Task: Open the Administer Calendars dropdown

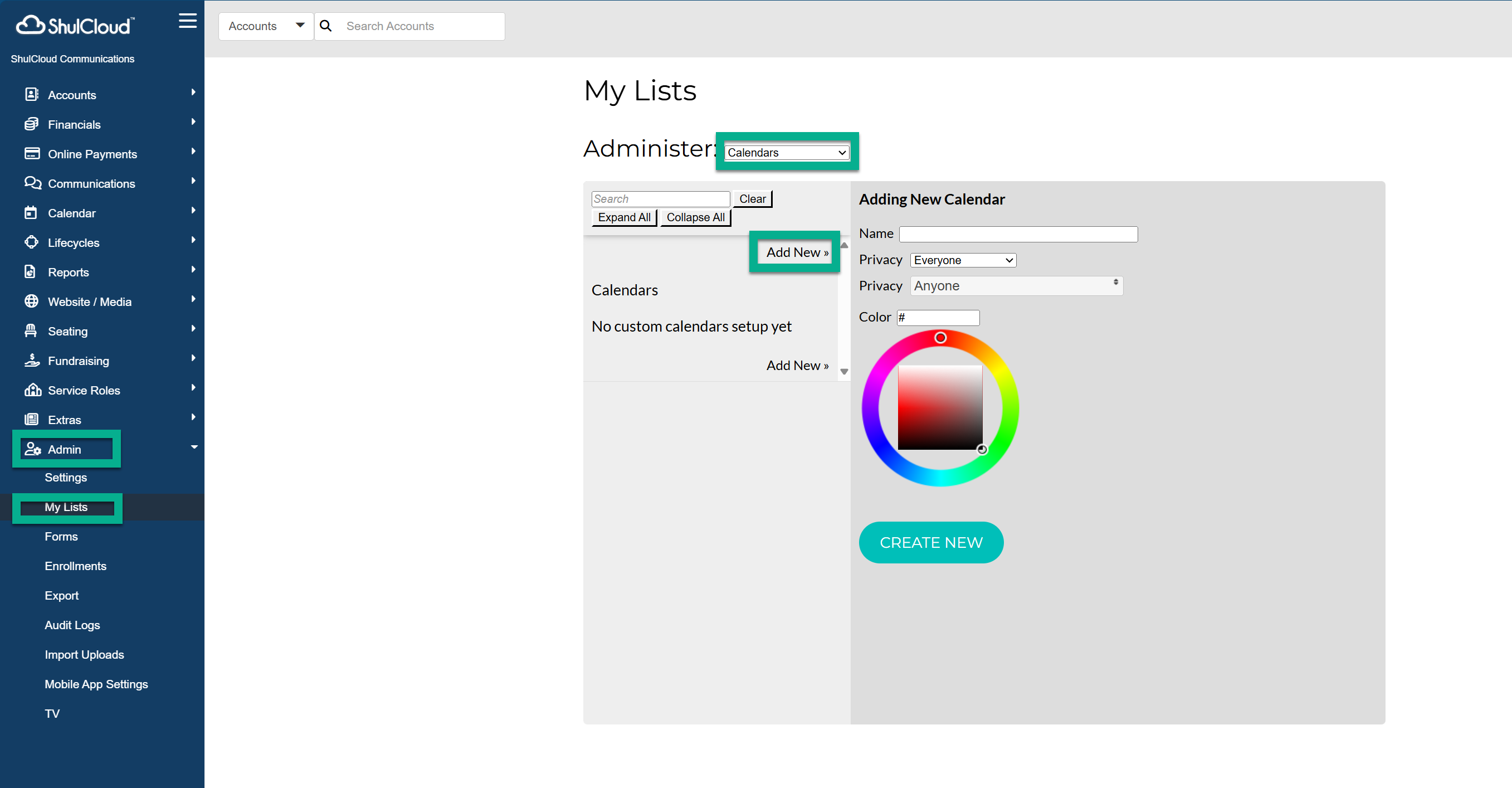Action: click(786, 153)
